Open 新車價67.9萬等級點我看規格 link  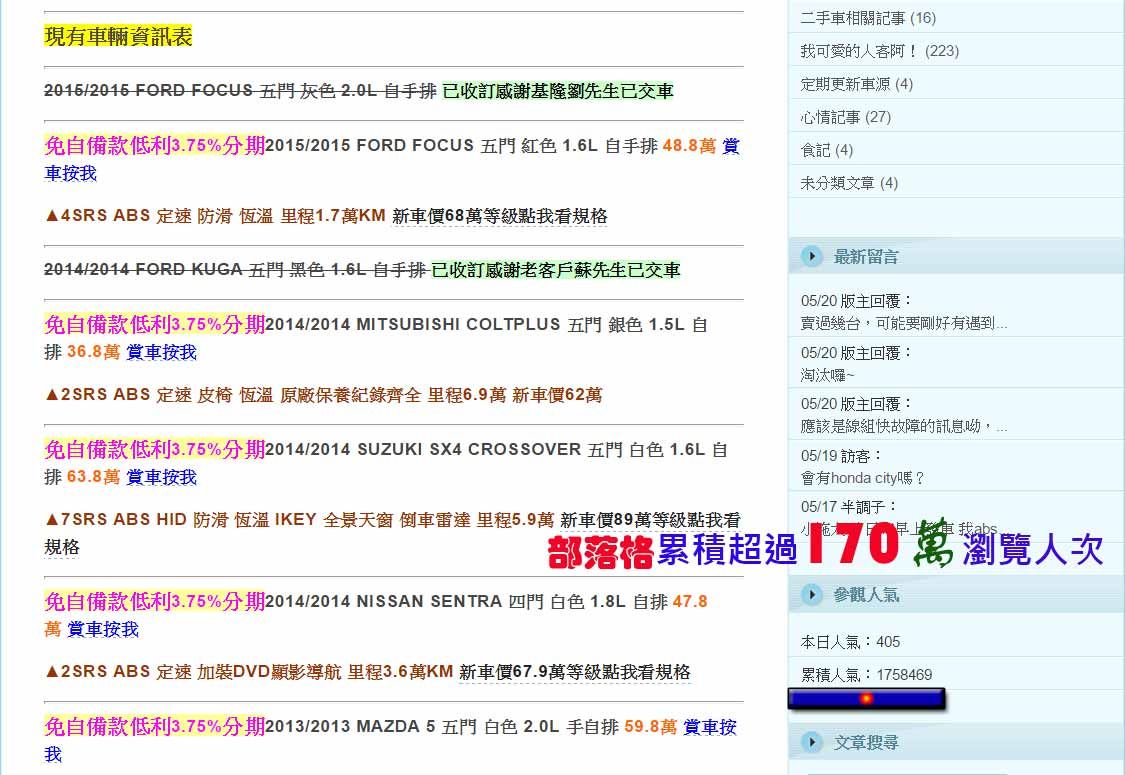(575, 672)
